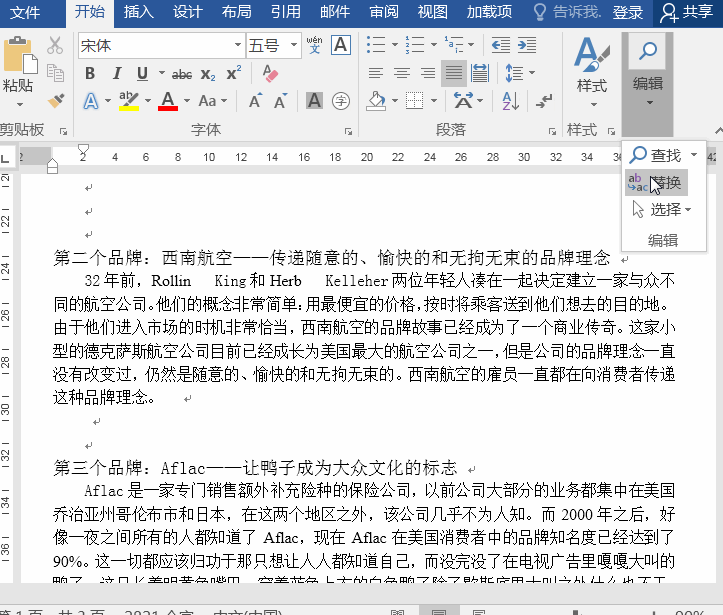Image resolution: width=723 pixels, height=615 pixels.
Task: Toggle superscript formatting
Action: [x=234, y=73]
